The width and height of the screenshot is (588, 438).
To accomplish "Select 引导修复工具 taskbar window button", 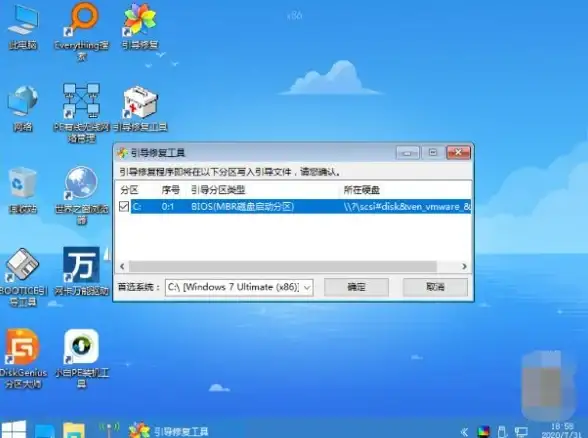I will click(168, 431).
